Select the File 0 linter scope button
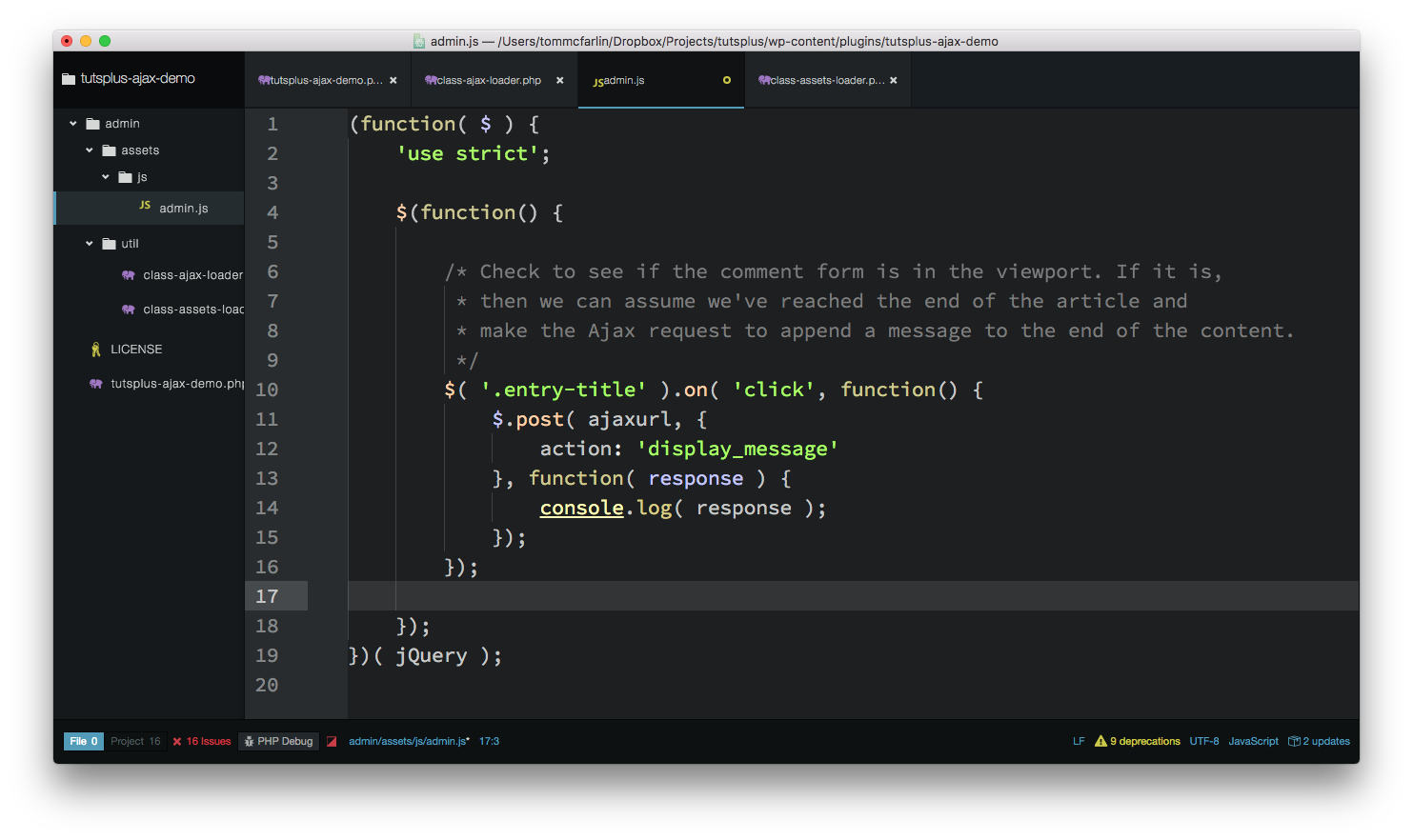This screenshot has width=1413, height=840. click(x=83, y=741)
